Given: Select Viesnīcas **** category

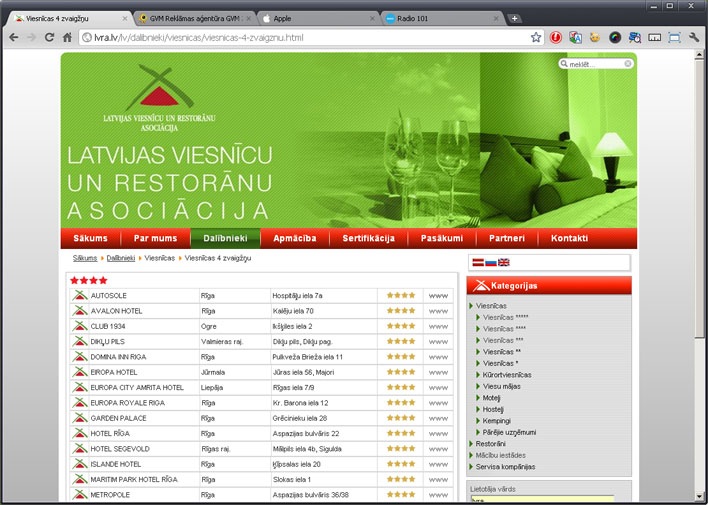Looking at the screenshot, I should click(504, 329).
